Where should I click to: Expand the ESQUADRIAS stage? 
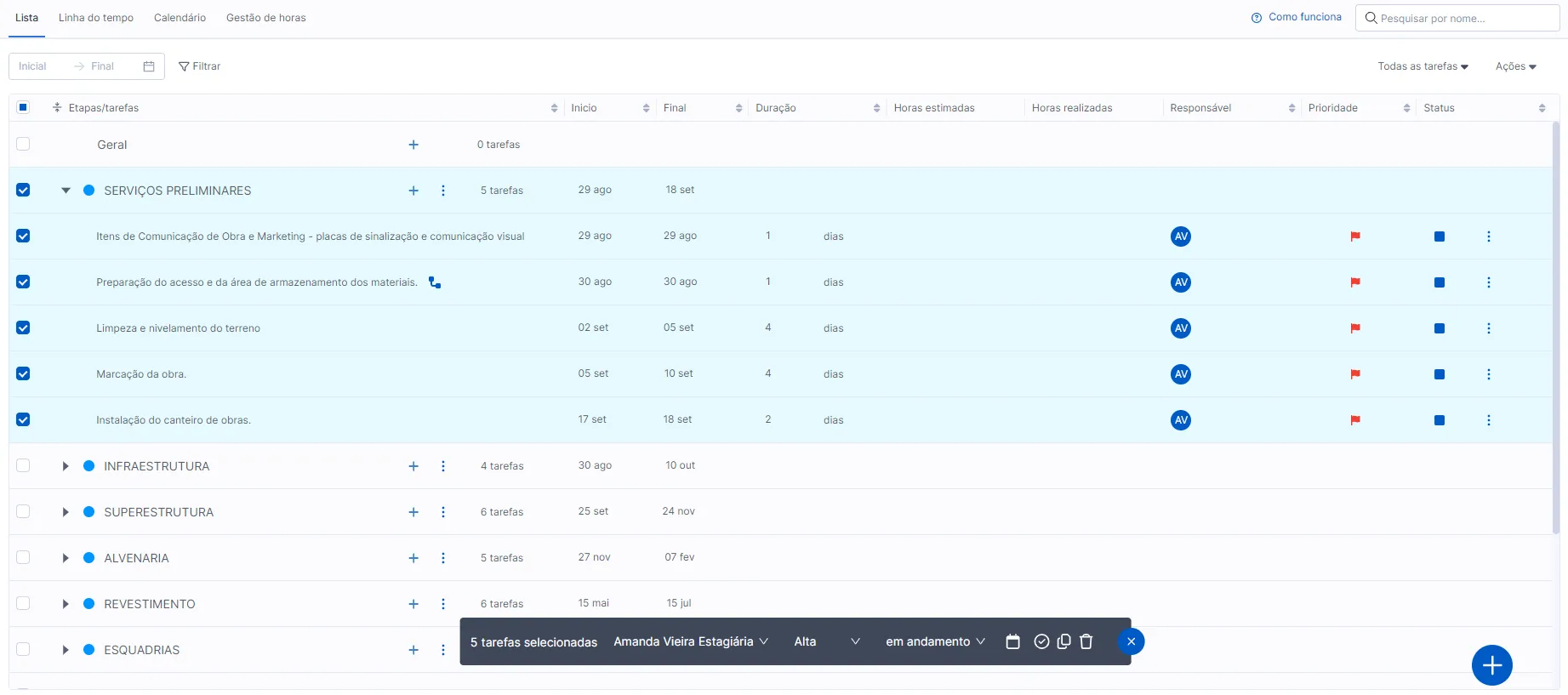point(66,650)
